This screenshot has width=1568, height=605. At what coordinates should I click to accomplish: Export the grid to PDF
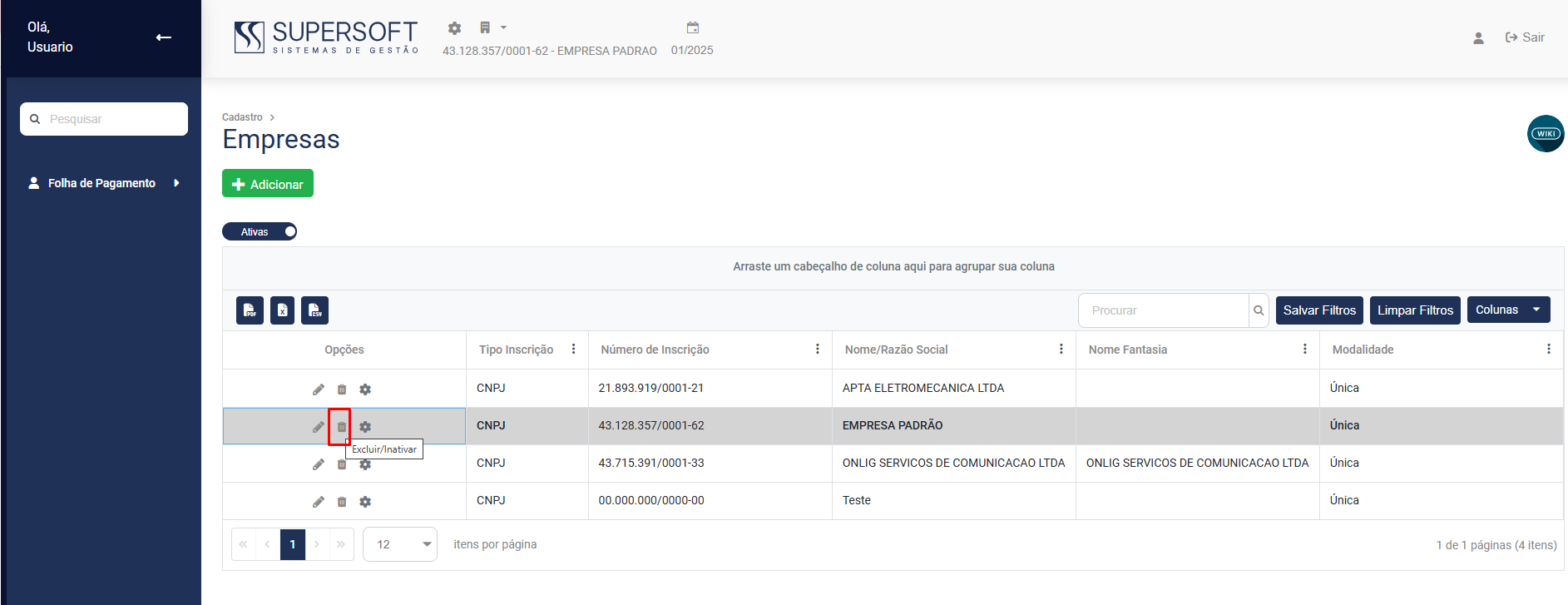coord(250,310)
